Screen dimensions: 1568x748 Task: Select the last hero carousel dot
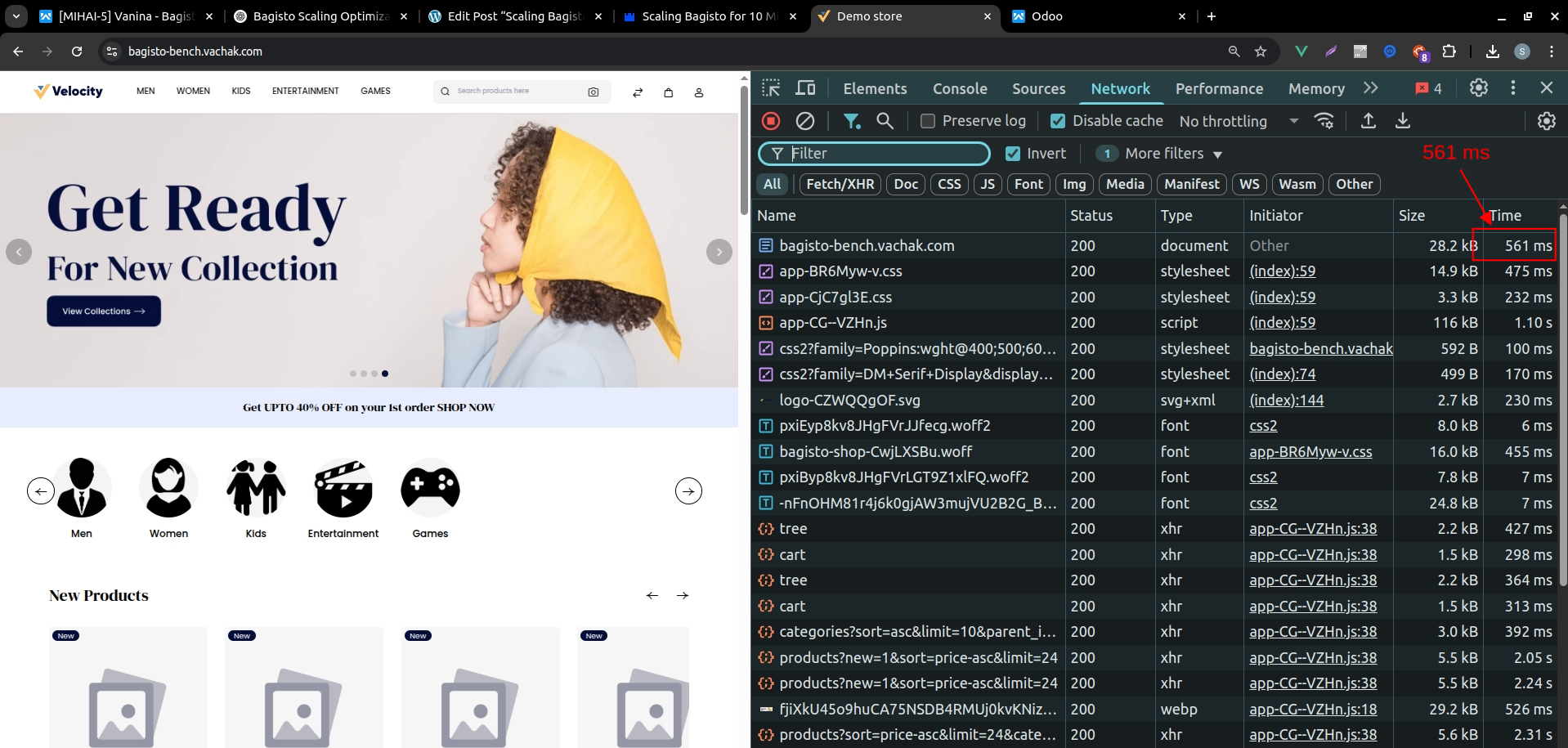tap(385, 374)
